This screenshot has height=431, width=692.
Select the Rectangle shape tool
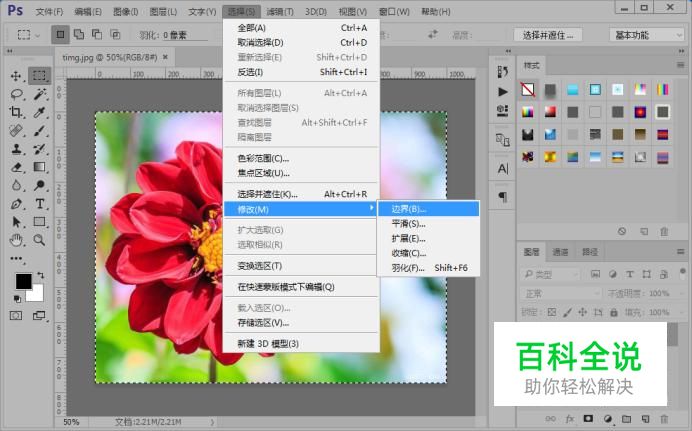click(40, 222)
